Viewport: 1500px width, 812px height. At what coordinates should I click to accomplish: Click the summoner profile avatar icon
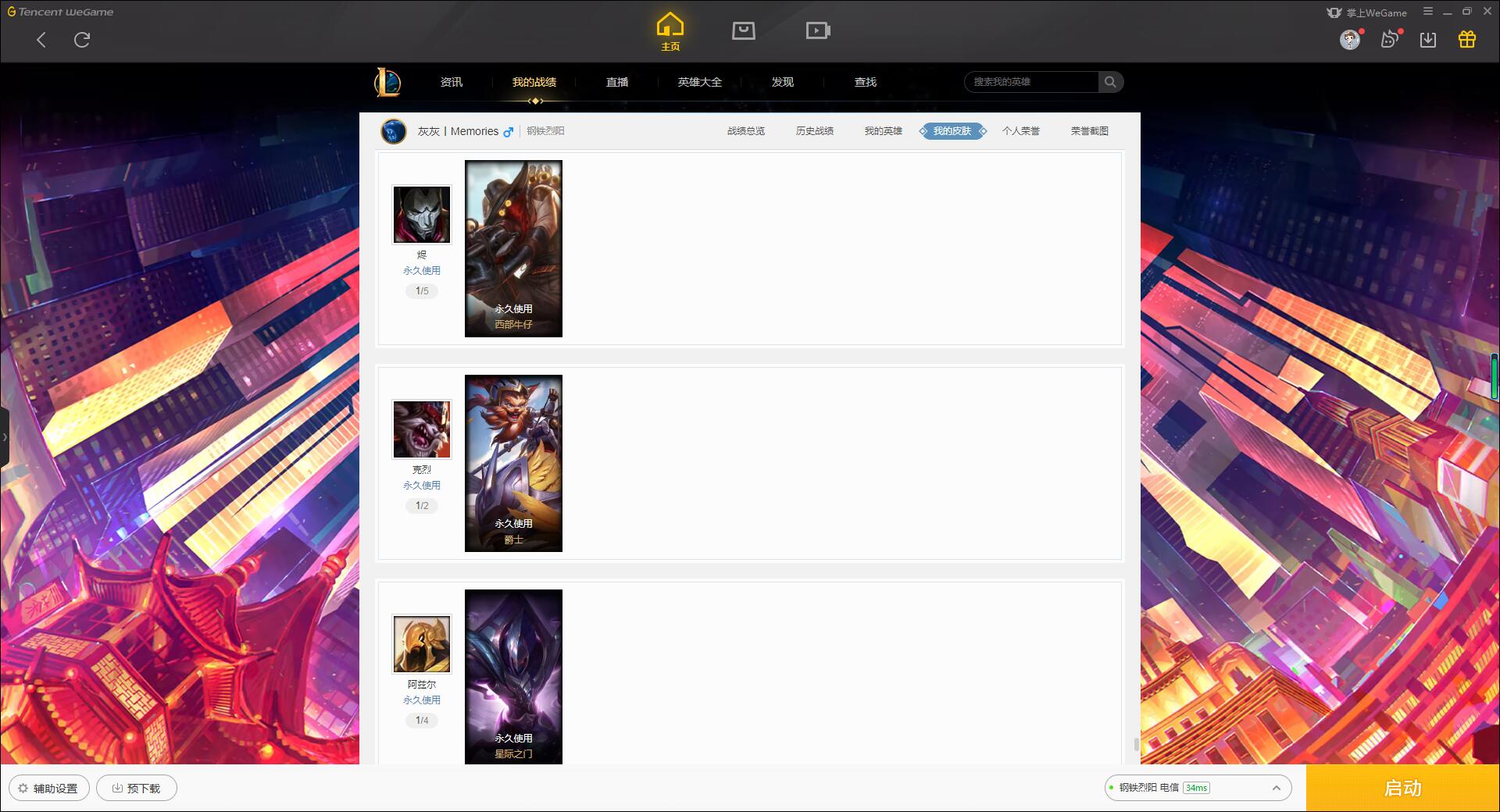(x=394, y=131)
